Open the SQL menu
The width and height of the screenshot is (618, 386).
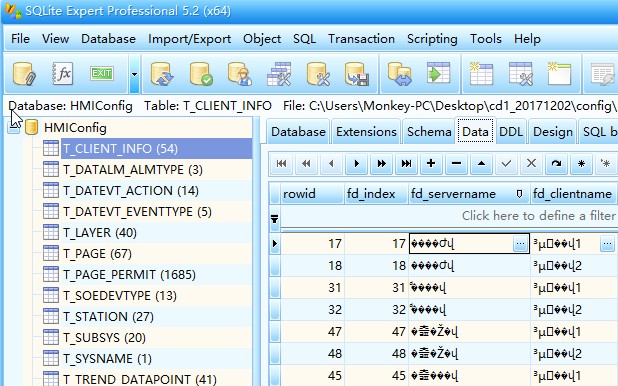click(x=304, y=39)
